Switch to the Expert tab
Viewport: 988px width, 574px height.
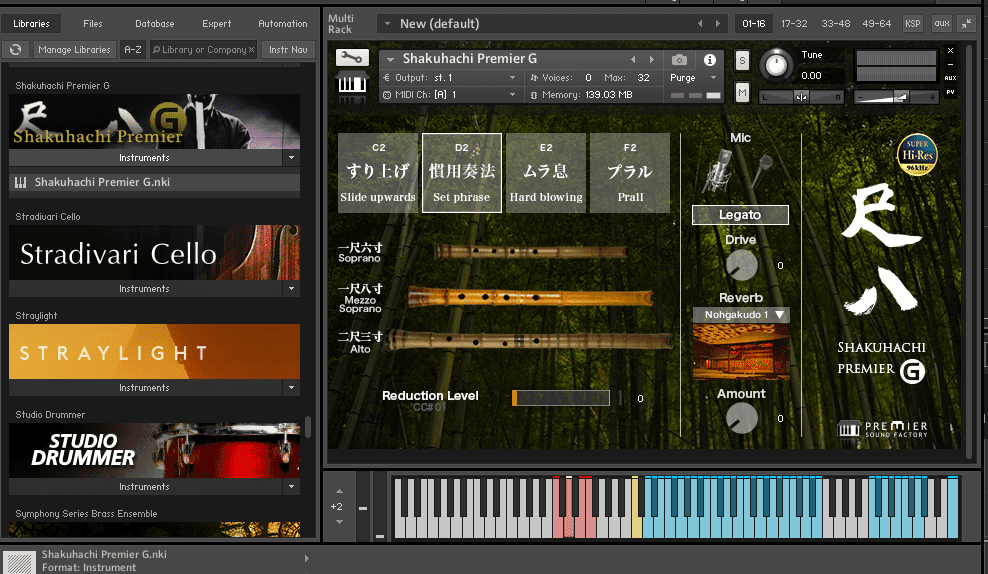(217, 23)
